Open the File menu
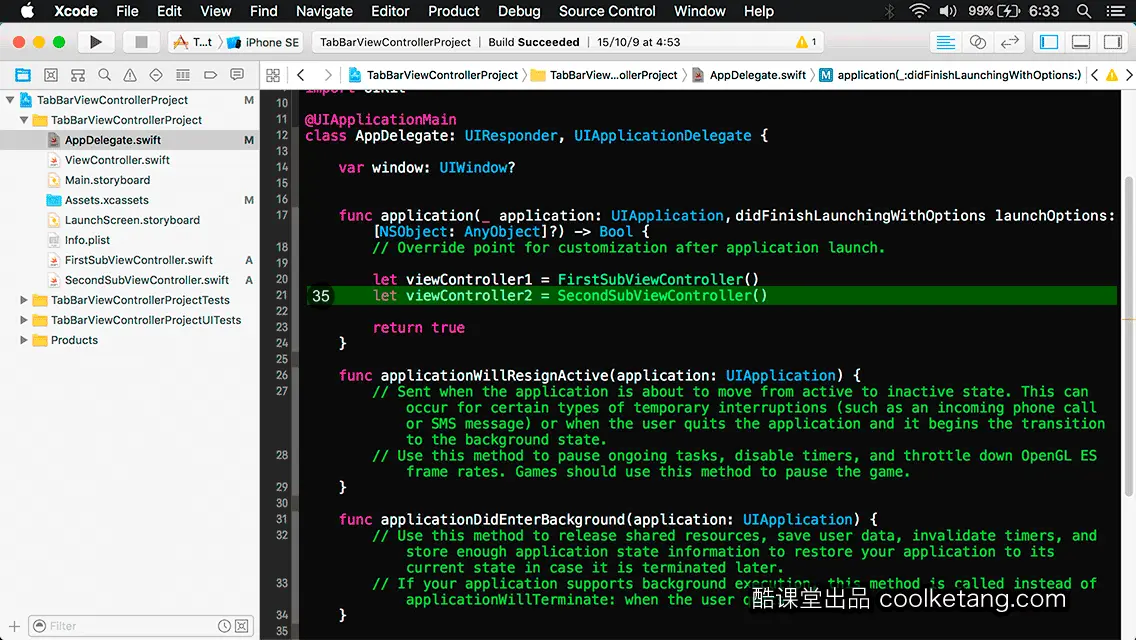Image resolution: width=1136 pixels, height=640 pixels. [x=127, y=11]
